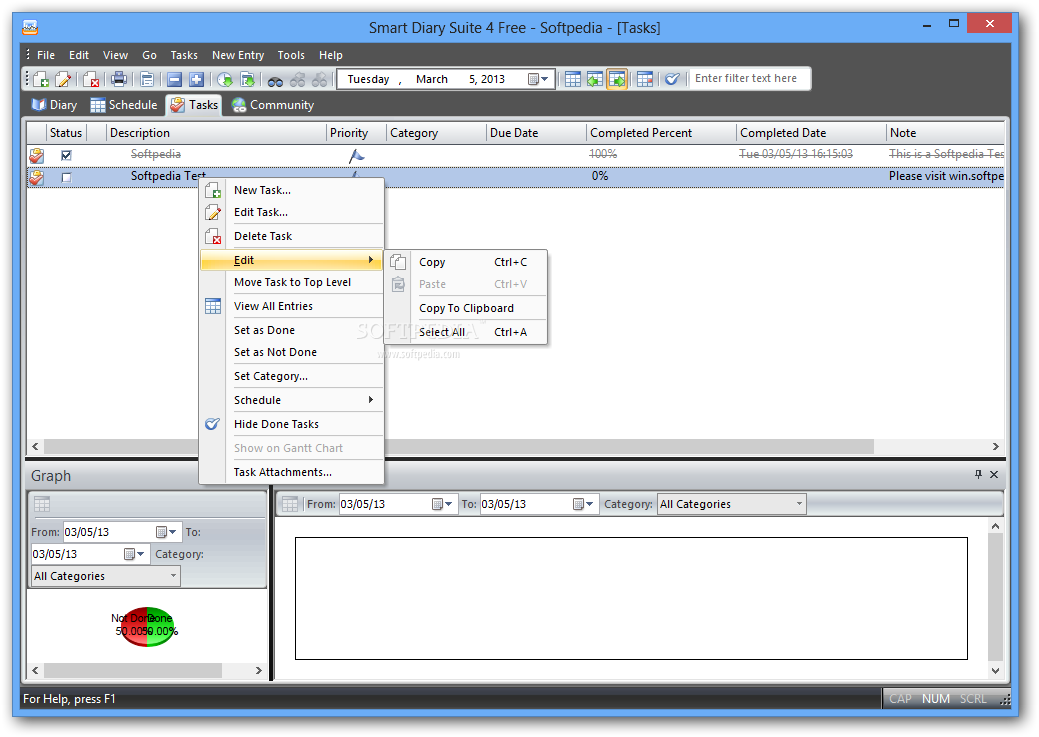Expand the Schedule submenu in the context menu
The width and height of the screenshot is (1039, 737).
(x=292, y=400)
